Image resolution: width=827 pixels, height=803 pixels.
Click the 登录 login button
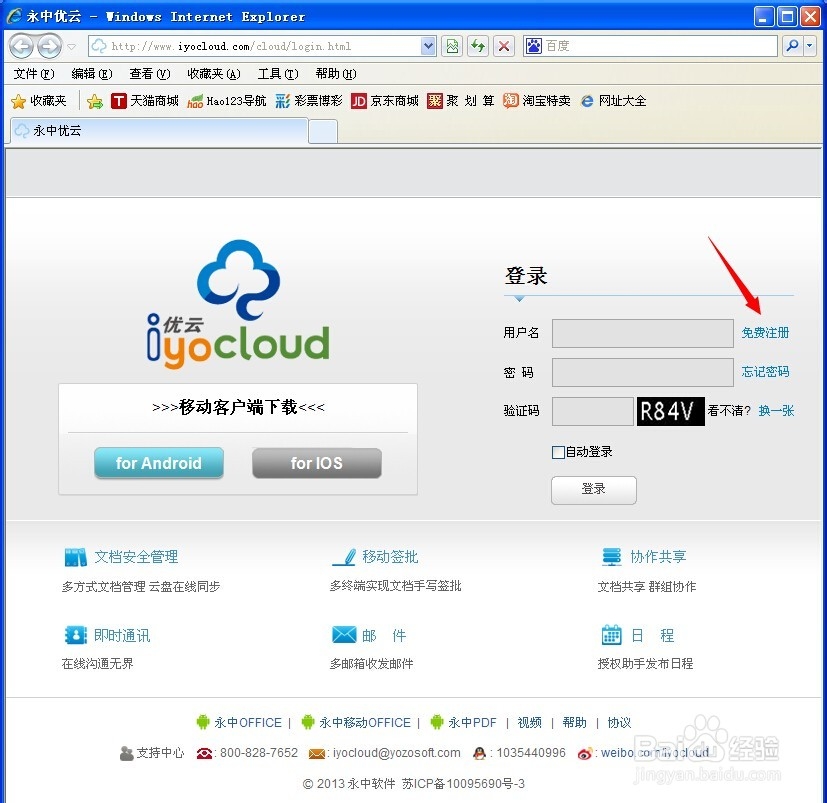[x=594, y=490]
